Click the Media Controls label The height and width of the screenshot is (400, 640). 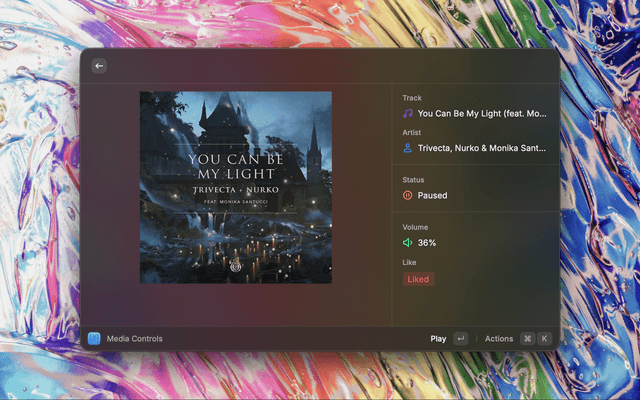tap(134, 338)
